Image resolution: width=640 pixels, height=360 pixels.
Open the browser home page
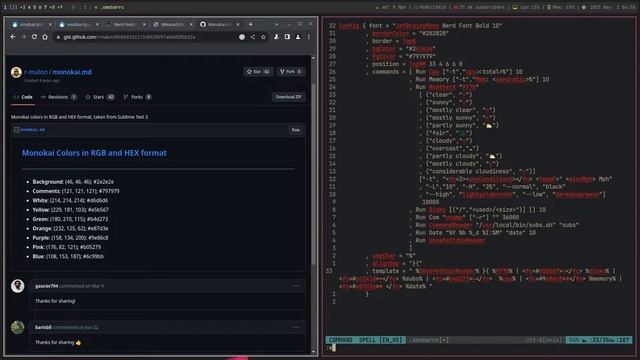point(45,37)
